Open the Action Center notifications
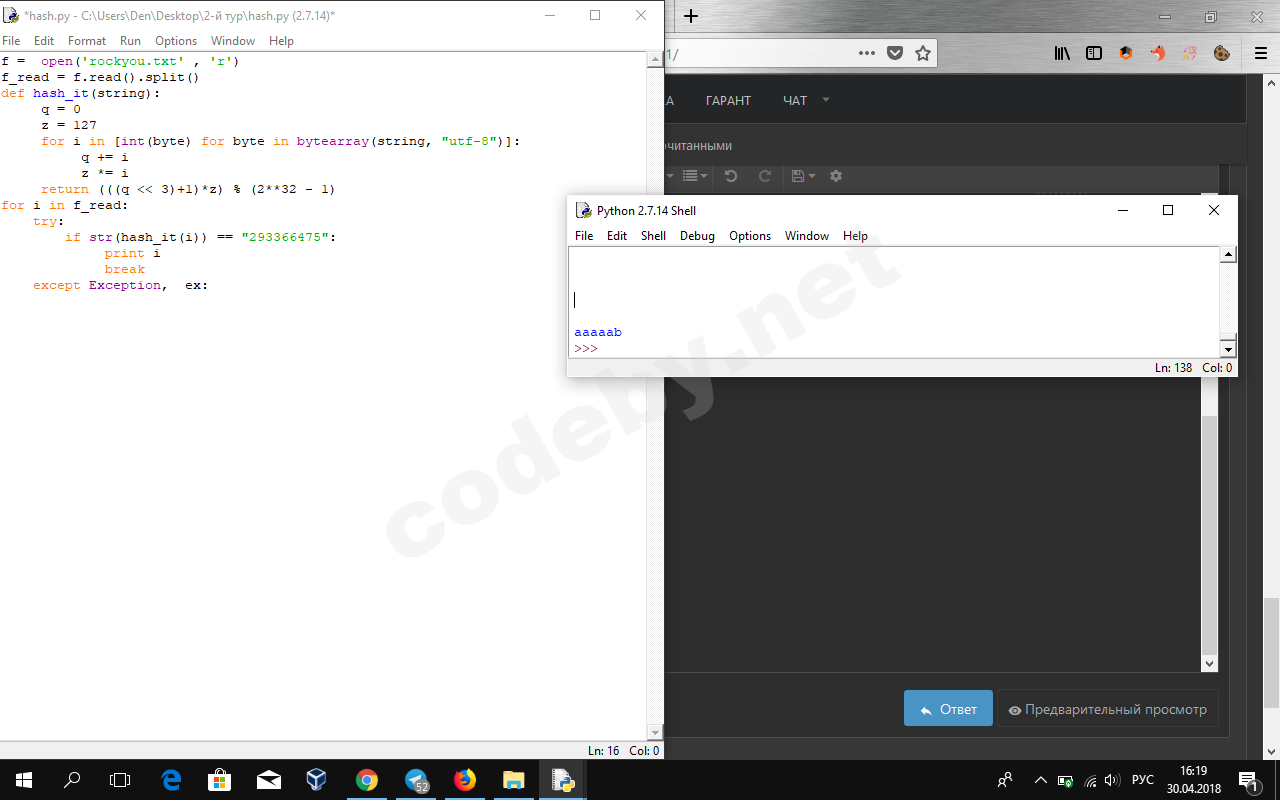This screenshot has width=1280, height=800. (x=1248, y=780)
